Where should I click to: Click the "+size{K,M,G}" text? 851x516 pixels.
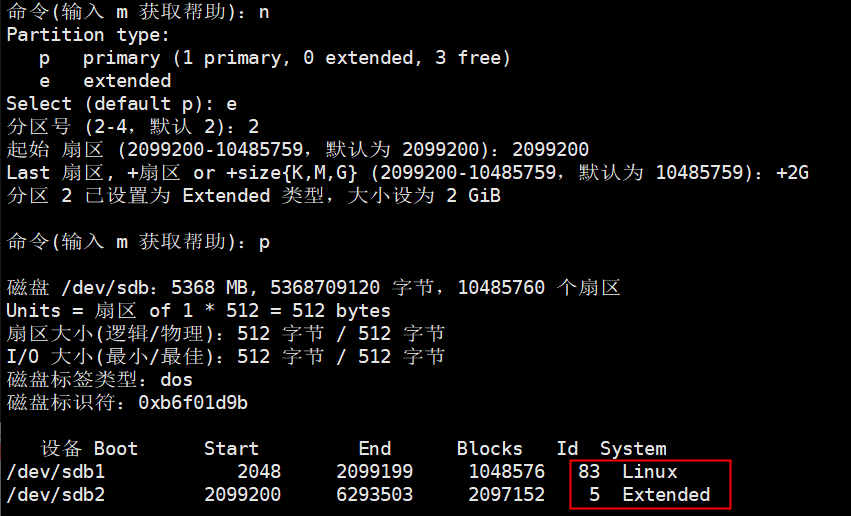(x=291, y=173)
